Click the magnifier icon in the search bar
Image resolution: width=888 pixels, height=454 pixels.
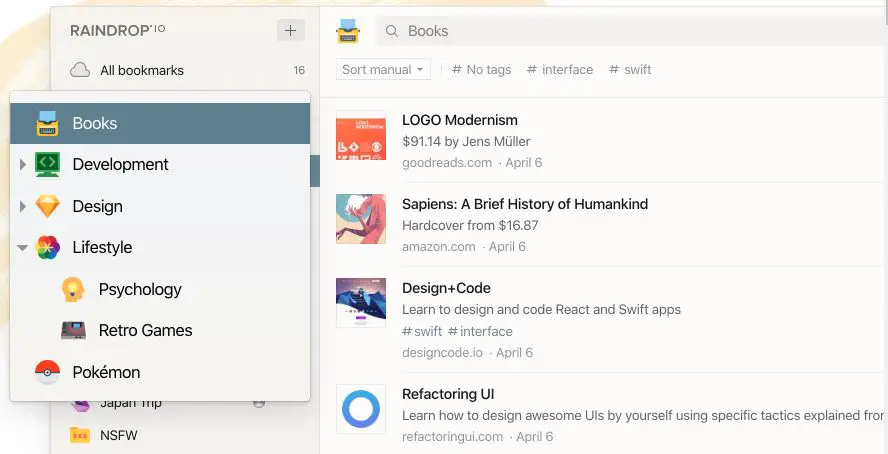[x=392, y=31]
